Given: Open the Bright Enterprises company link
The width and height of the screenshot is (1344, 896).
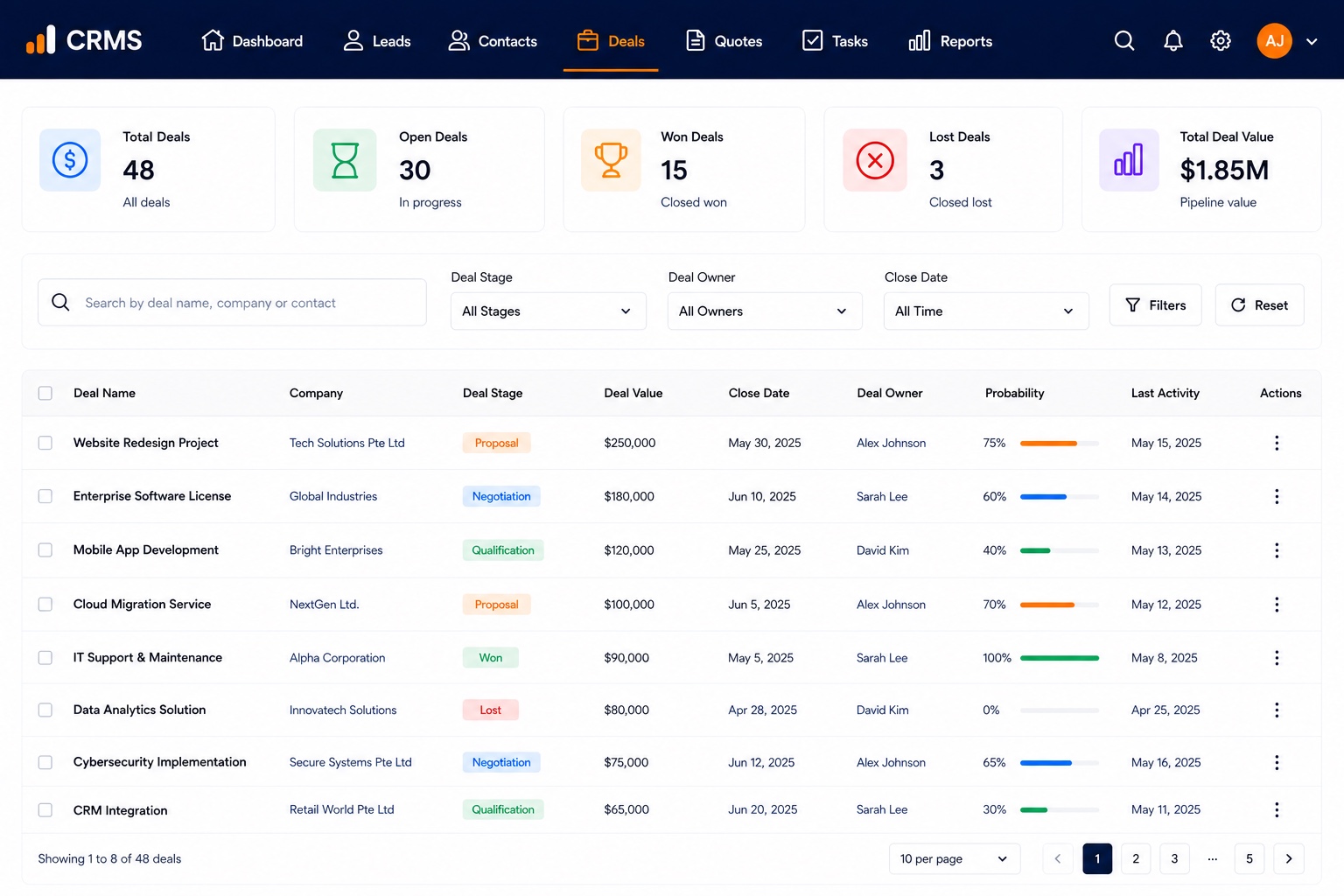Looking at the screenshot, I should (336, 550).
